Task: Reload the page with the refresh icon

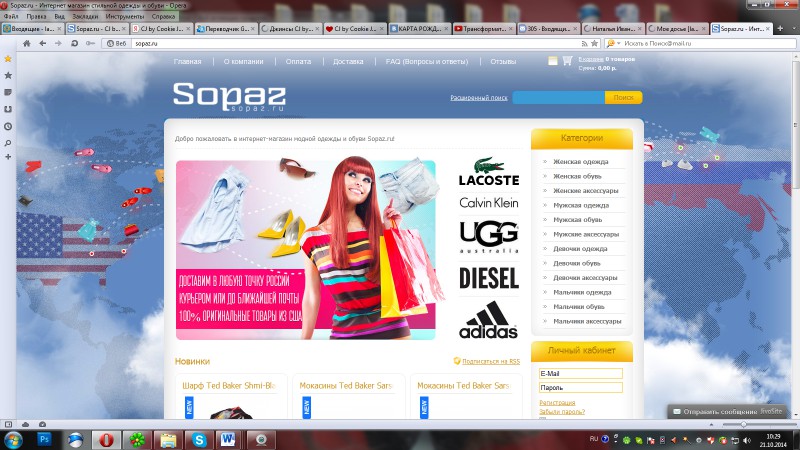Action: coord(74,43)
